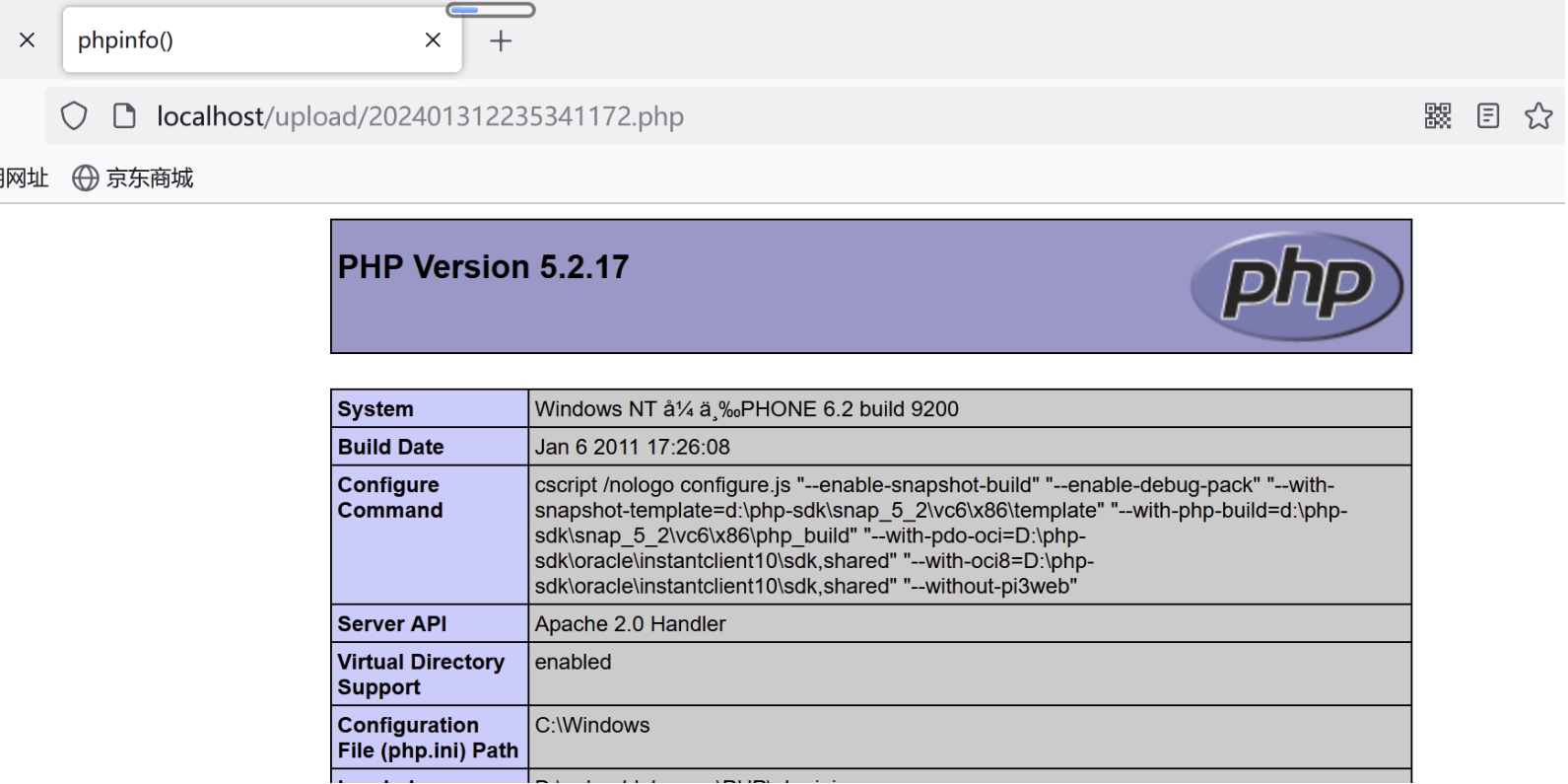Open a new tab with plus button
The image size is (1568, 784).
point(501,40)
